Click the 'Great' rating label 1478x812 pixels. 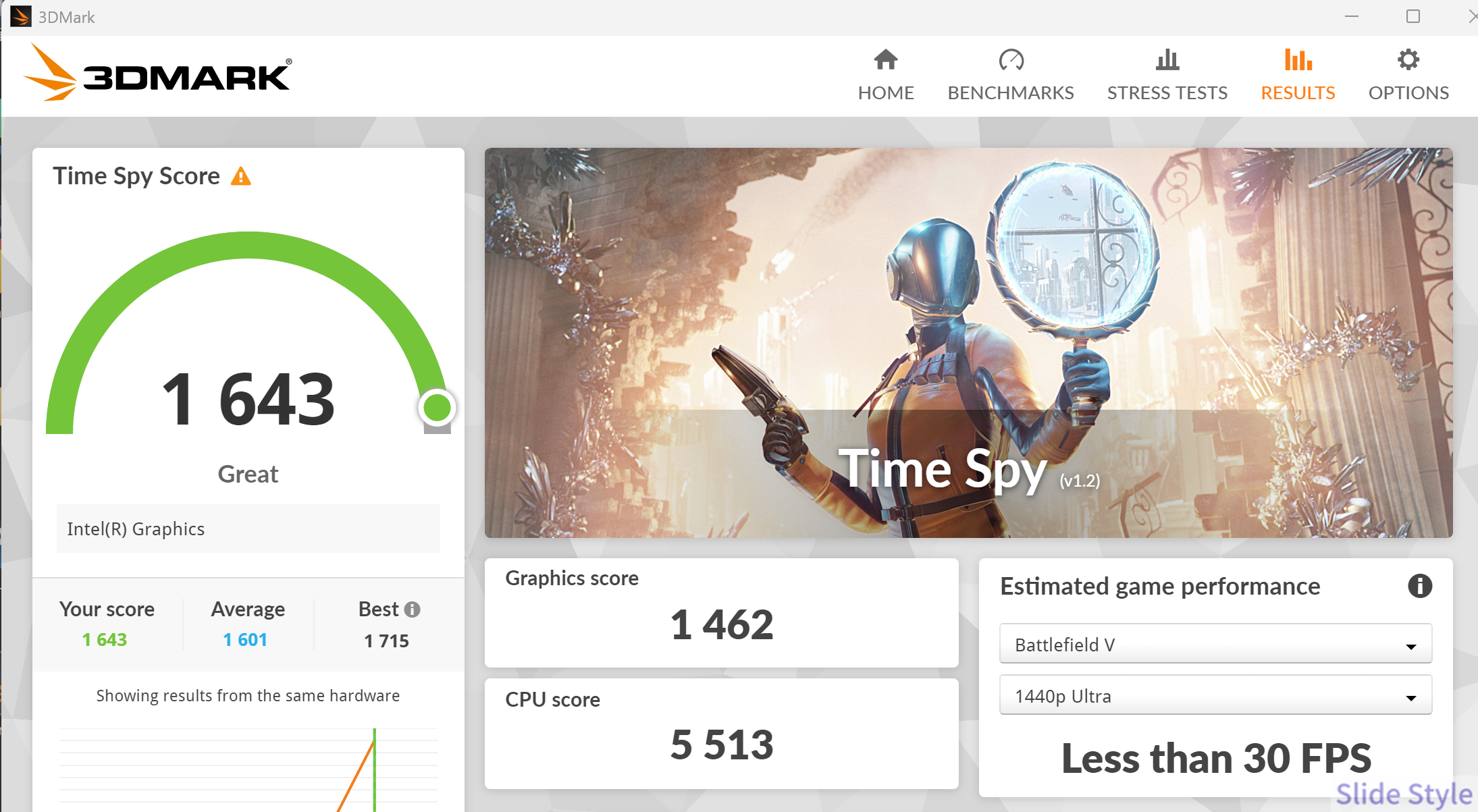[x=248, y=474]
